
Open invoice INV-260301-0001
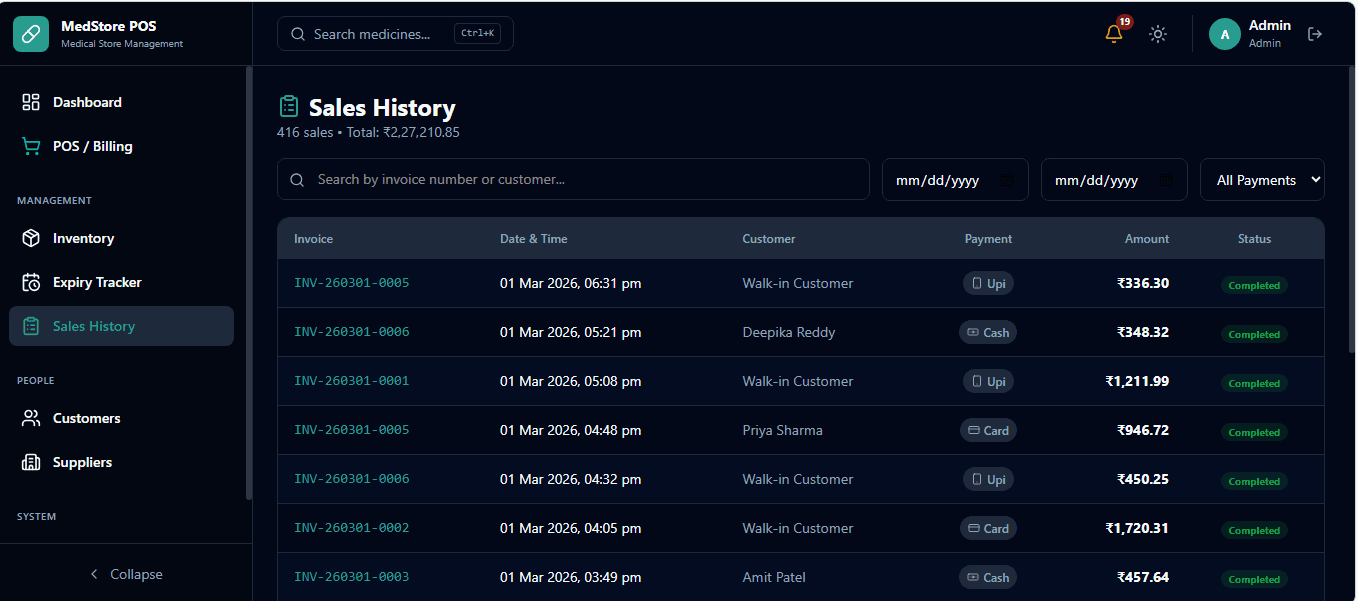[351, 381]
